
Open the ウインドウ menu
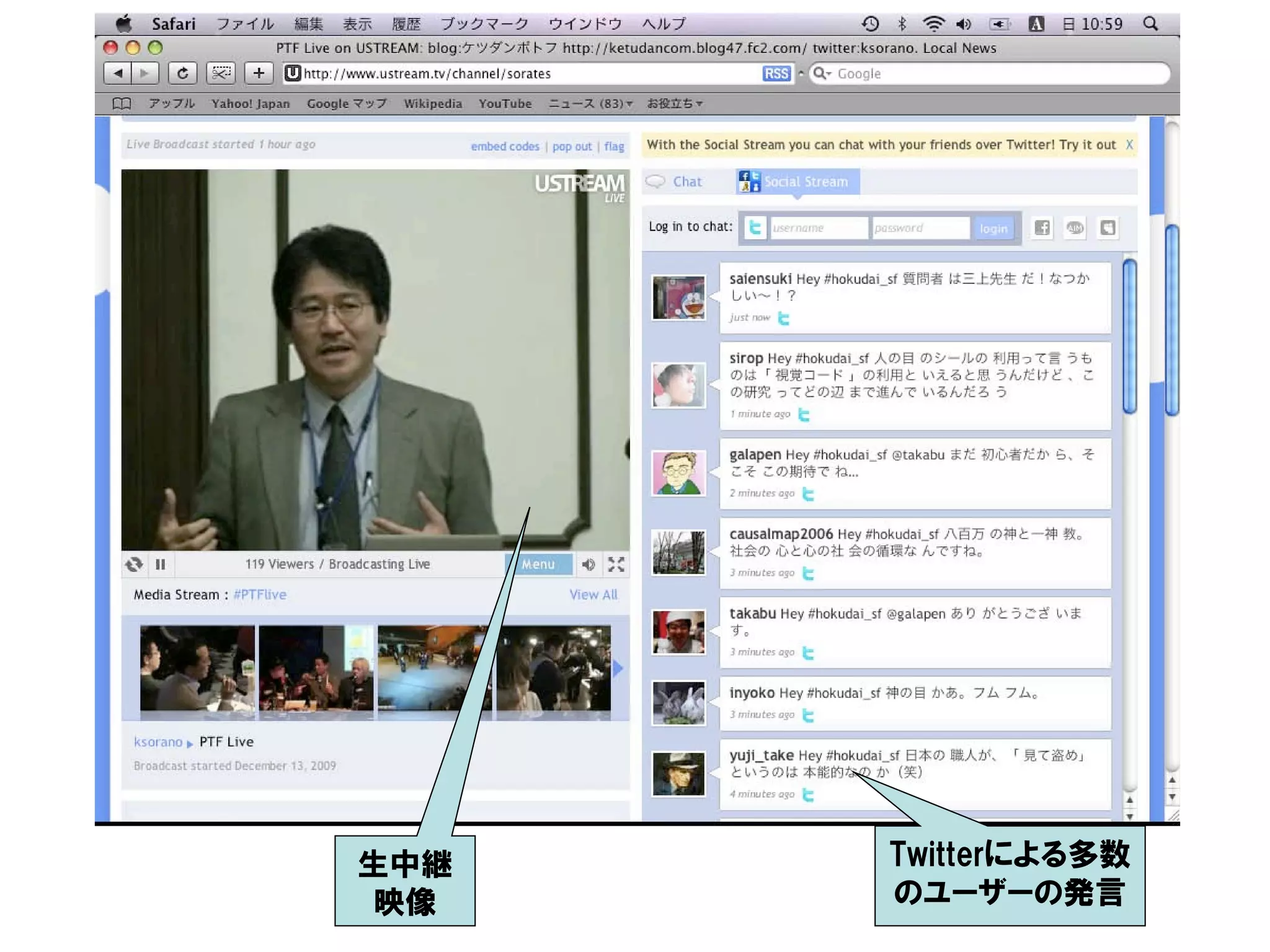[x=585, y=24]
